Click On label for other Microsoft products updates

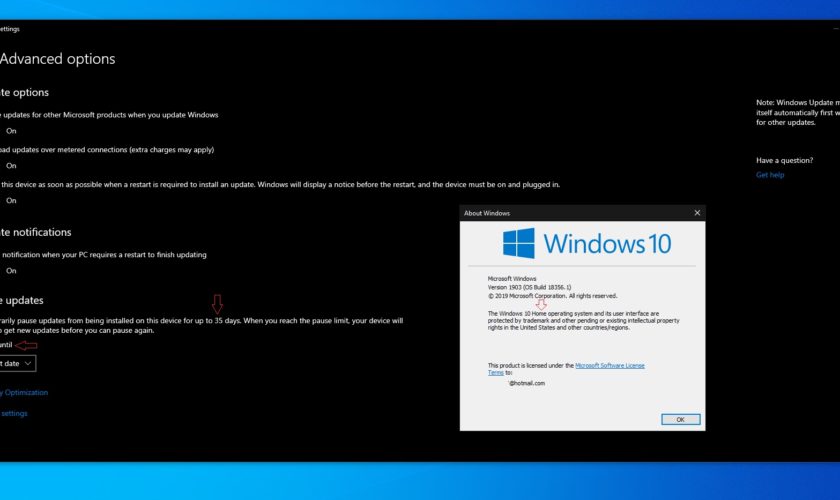click(11, 131)
